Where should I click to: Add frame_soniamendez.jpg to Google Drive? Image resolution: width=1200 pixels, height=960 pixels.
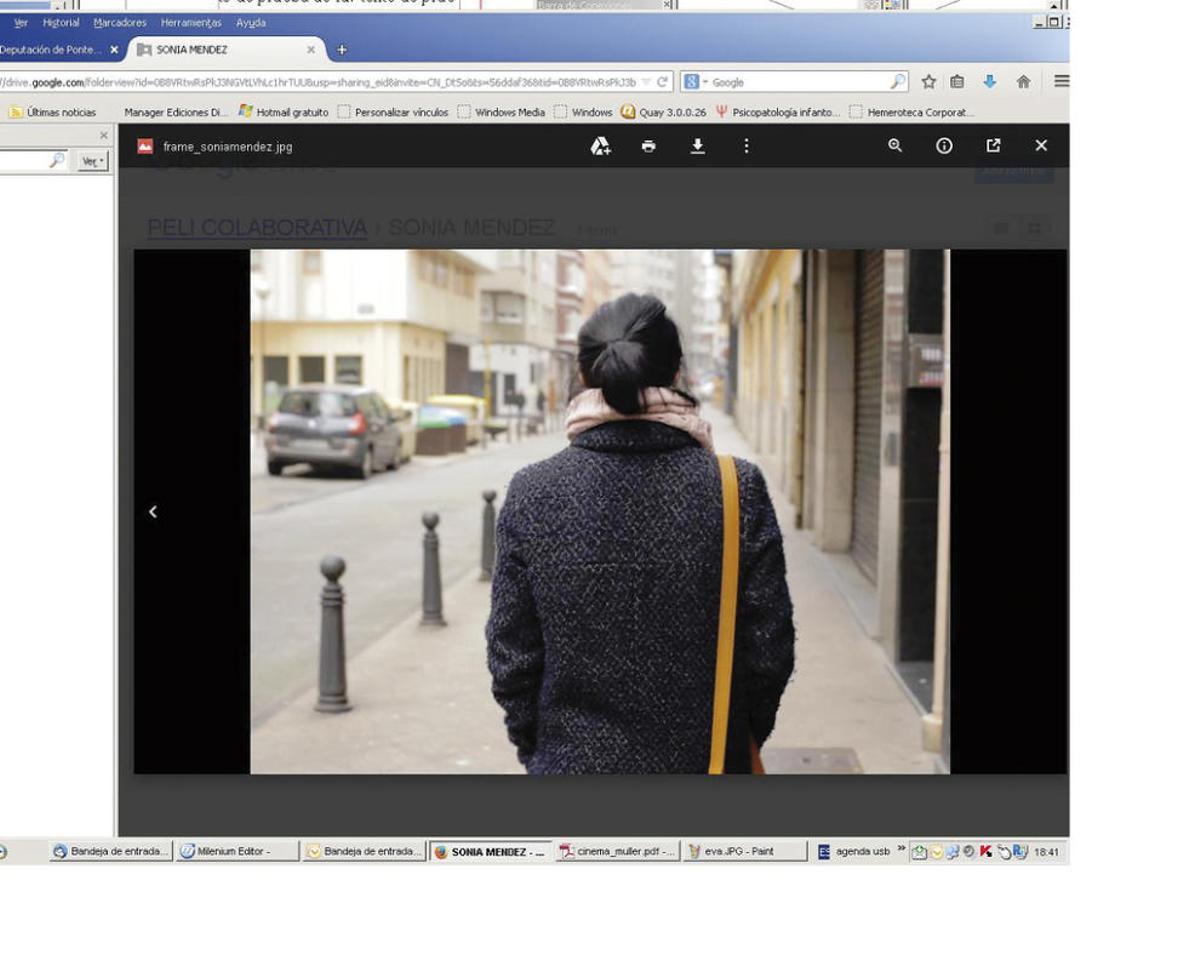pos(600,146)
